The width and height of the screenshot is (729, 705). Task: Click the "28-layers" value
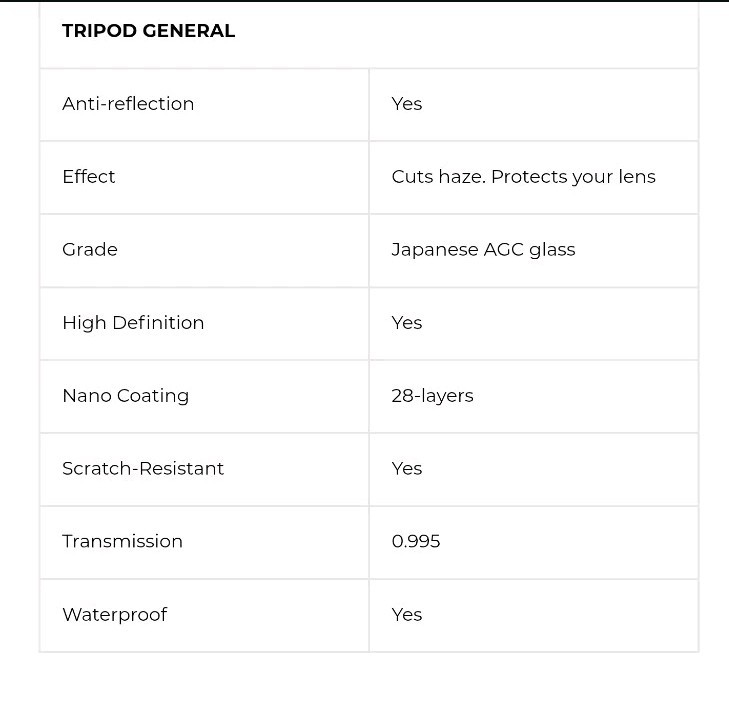432,396
